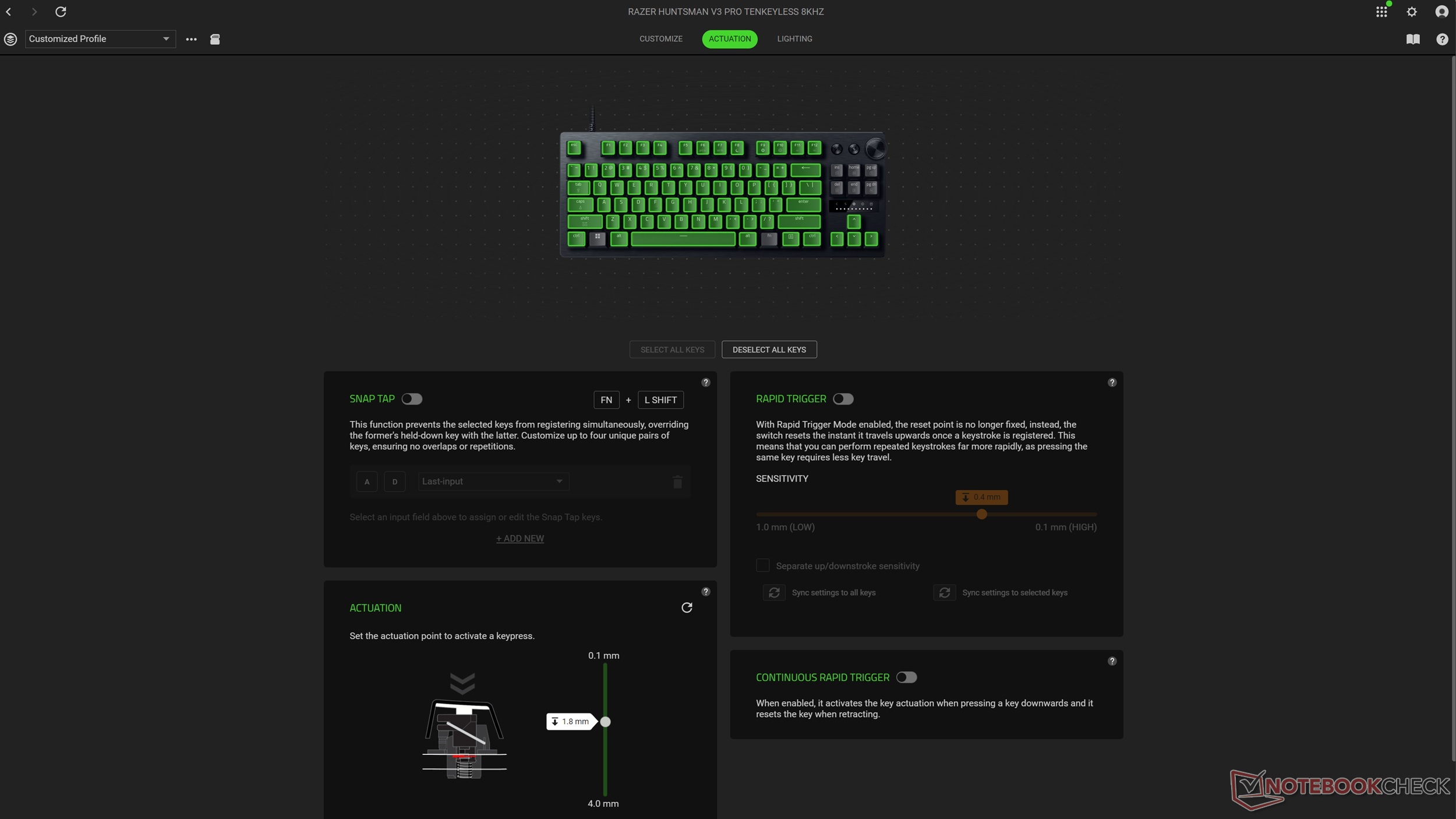Open the user guide book icon
This screenshot has height=819, width=1456.
[1413, 39]
